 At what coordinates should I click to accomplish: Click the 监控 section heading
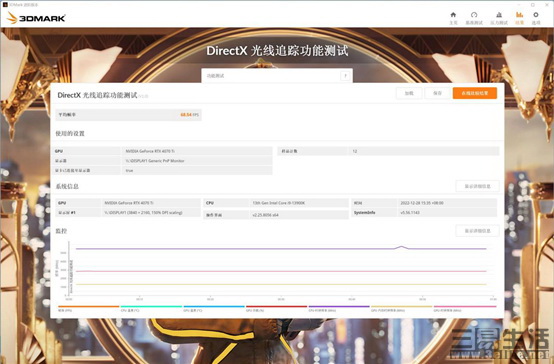(x=61, y=231)
